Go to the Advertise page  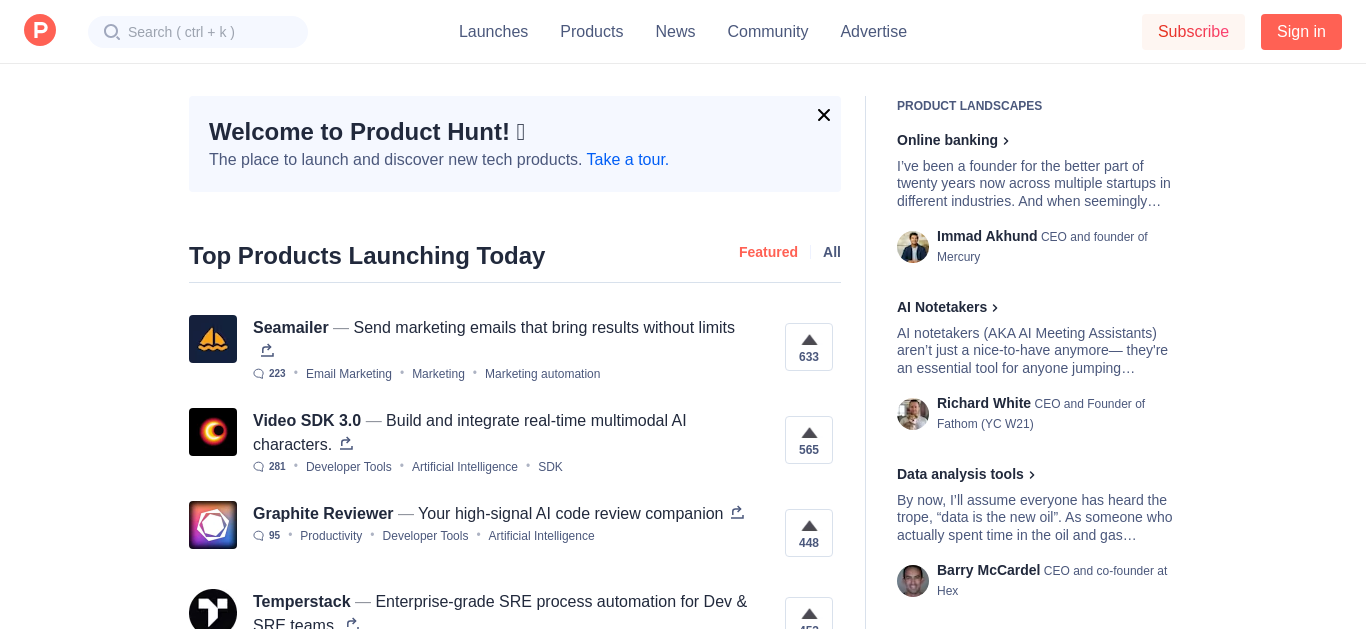pyautogui.click(x=874, y=32)
